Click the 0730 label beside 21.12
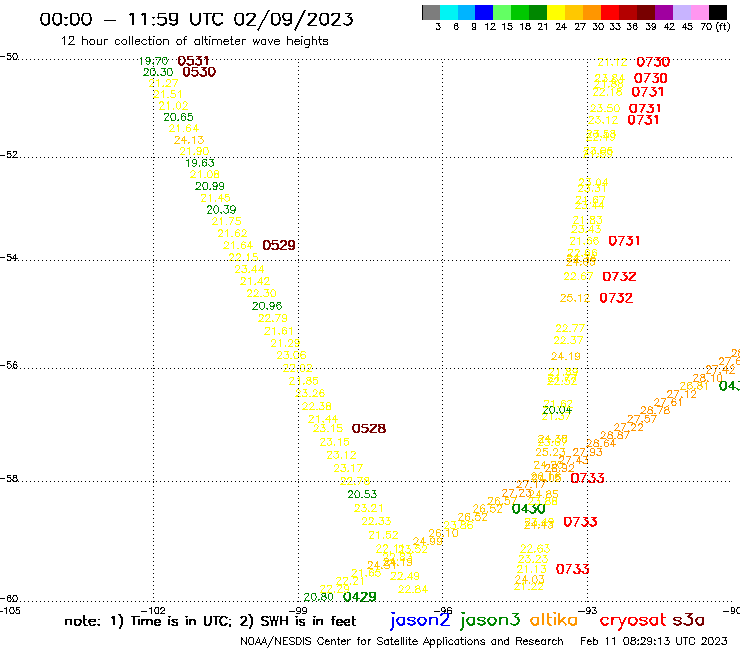740x650 pixels. (653, 62)
